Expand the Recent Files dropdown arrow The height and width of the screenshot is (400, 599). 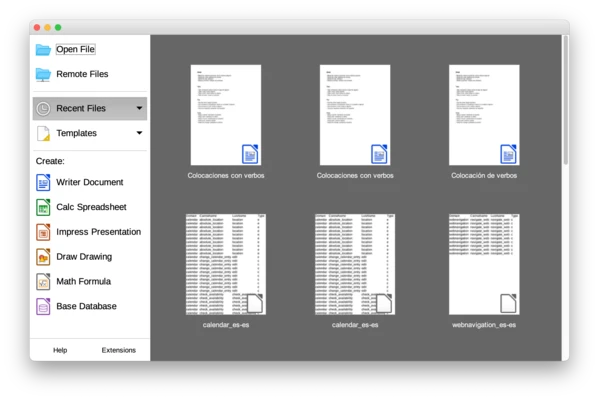[x=139, y=109]
